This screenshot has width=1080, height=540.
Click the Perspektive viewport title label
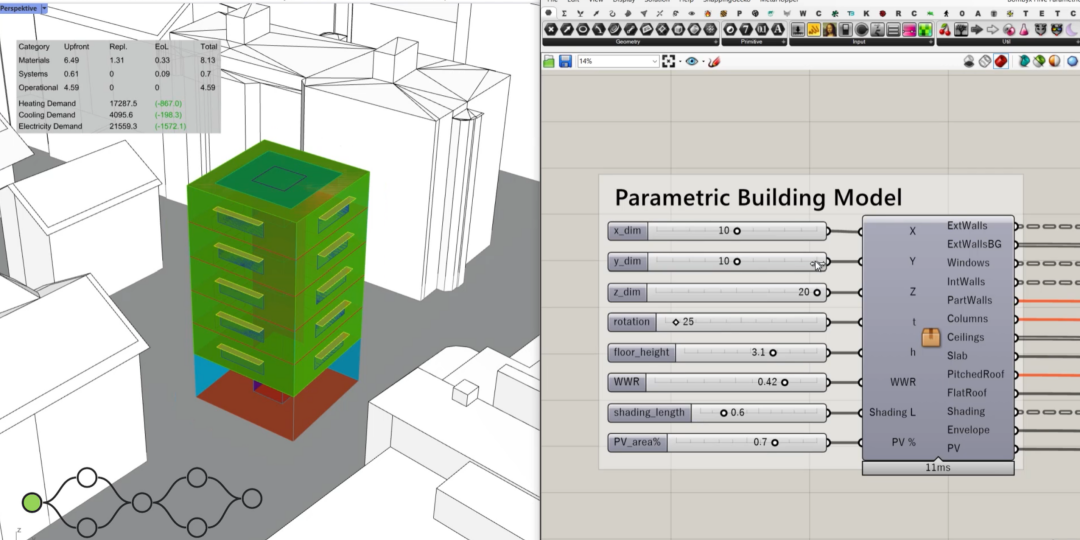19,7
